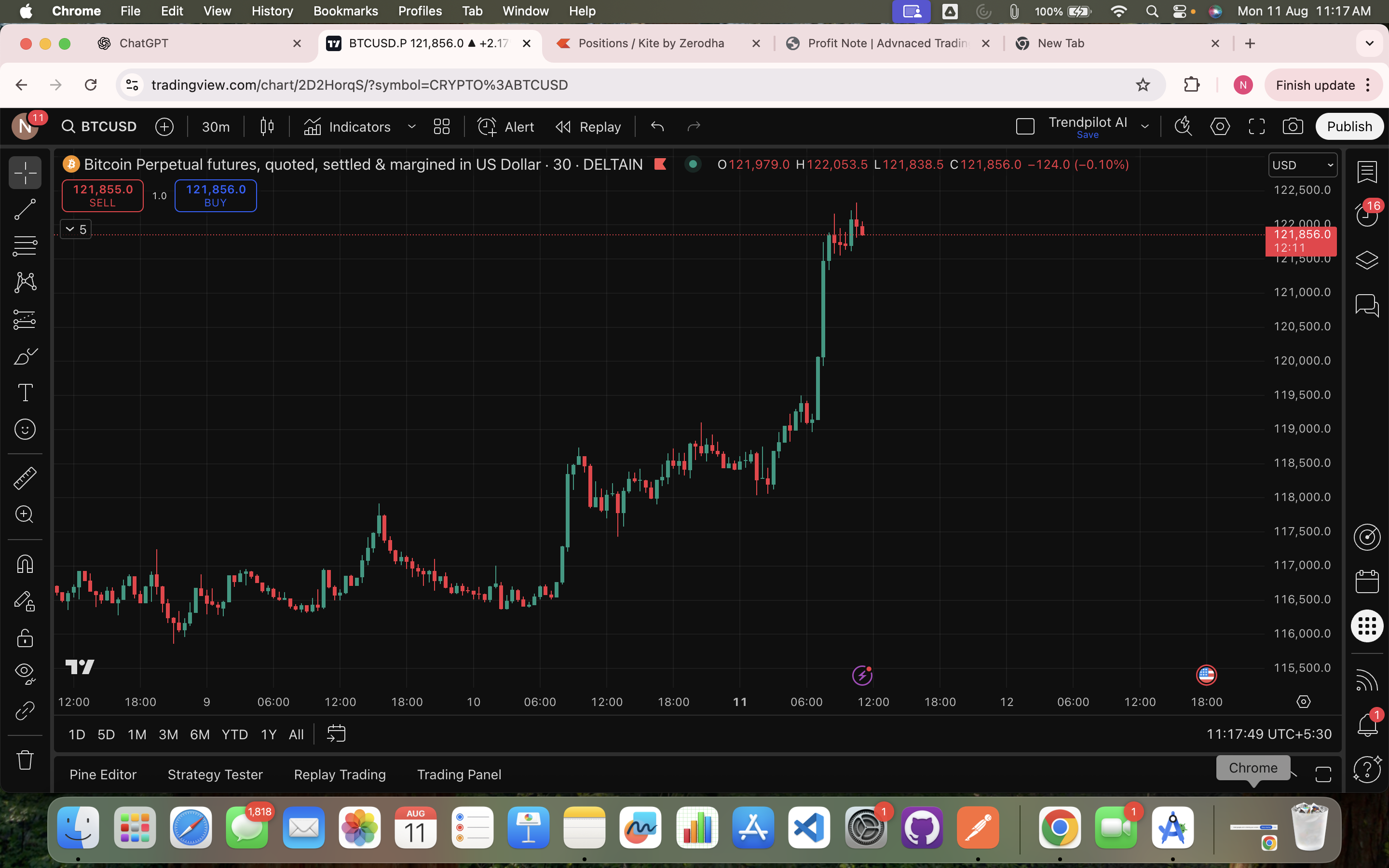Select the 3M time range
The width and height of the screenshot is (1389, 868).
(168, 734)
